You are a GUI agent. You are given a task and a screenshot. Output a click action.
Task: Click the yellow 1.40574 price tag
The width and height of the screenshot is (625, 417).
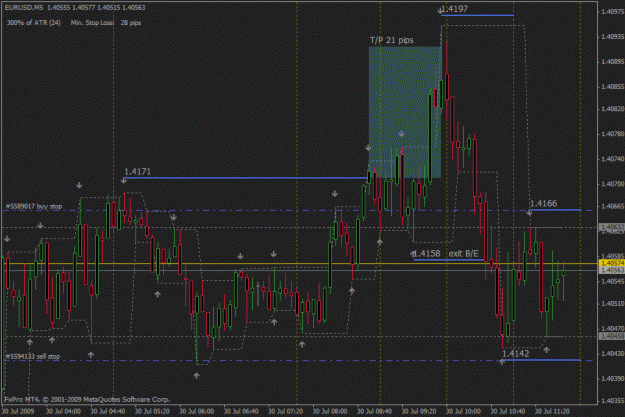612,264
